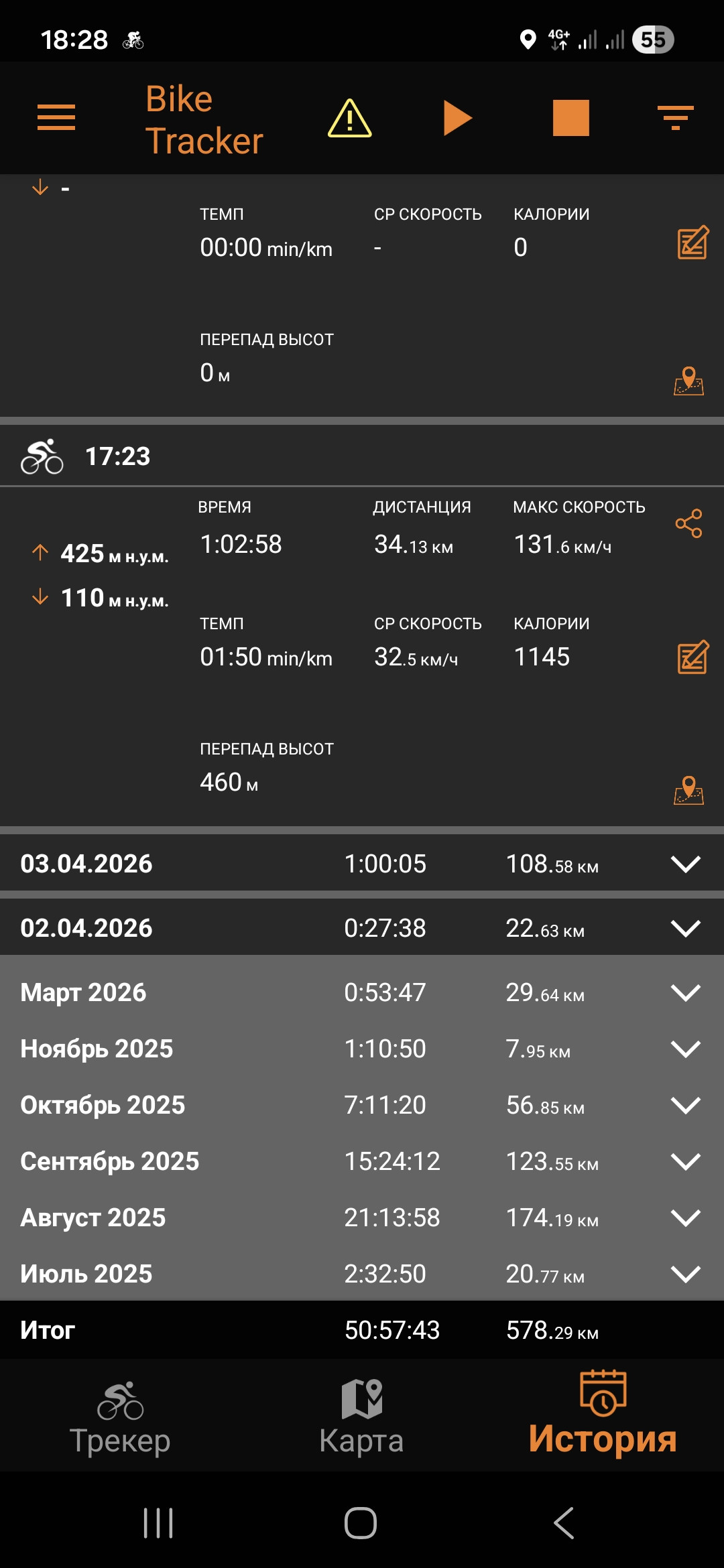The height and width of the screenshot is (1568, 724).
Task: Edit the zero-calorie ride entry
Action: [x=692, y=242]
